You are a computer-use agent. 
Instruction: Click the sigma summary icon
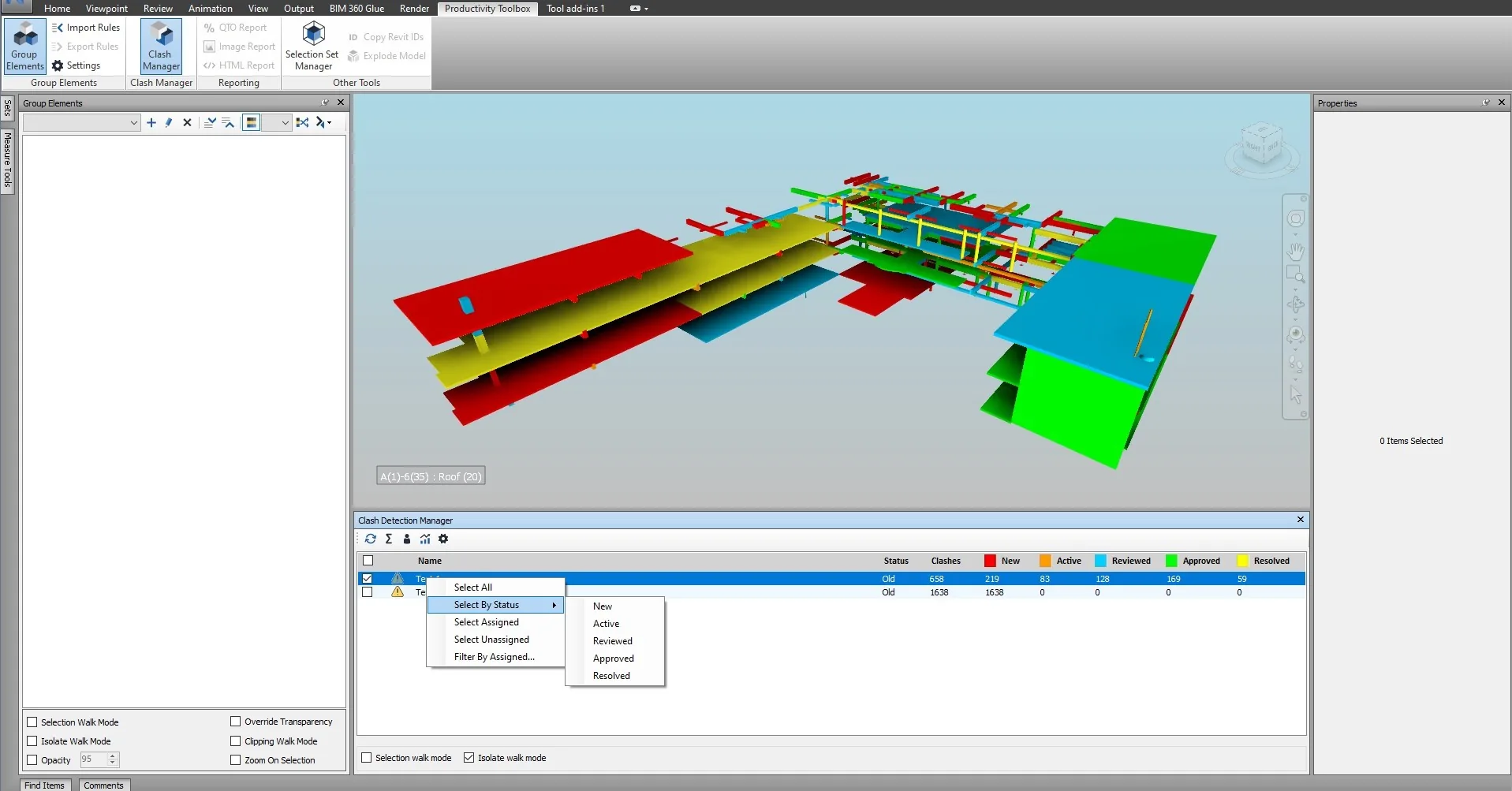(x=389, y=539)
